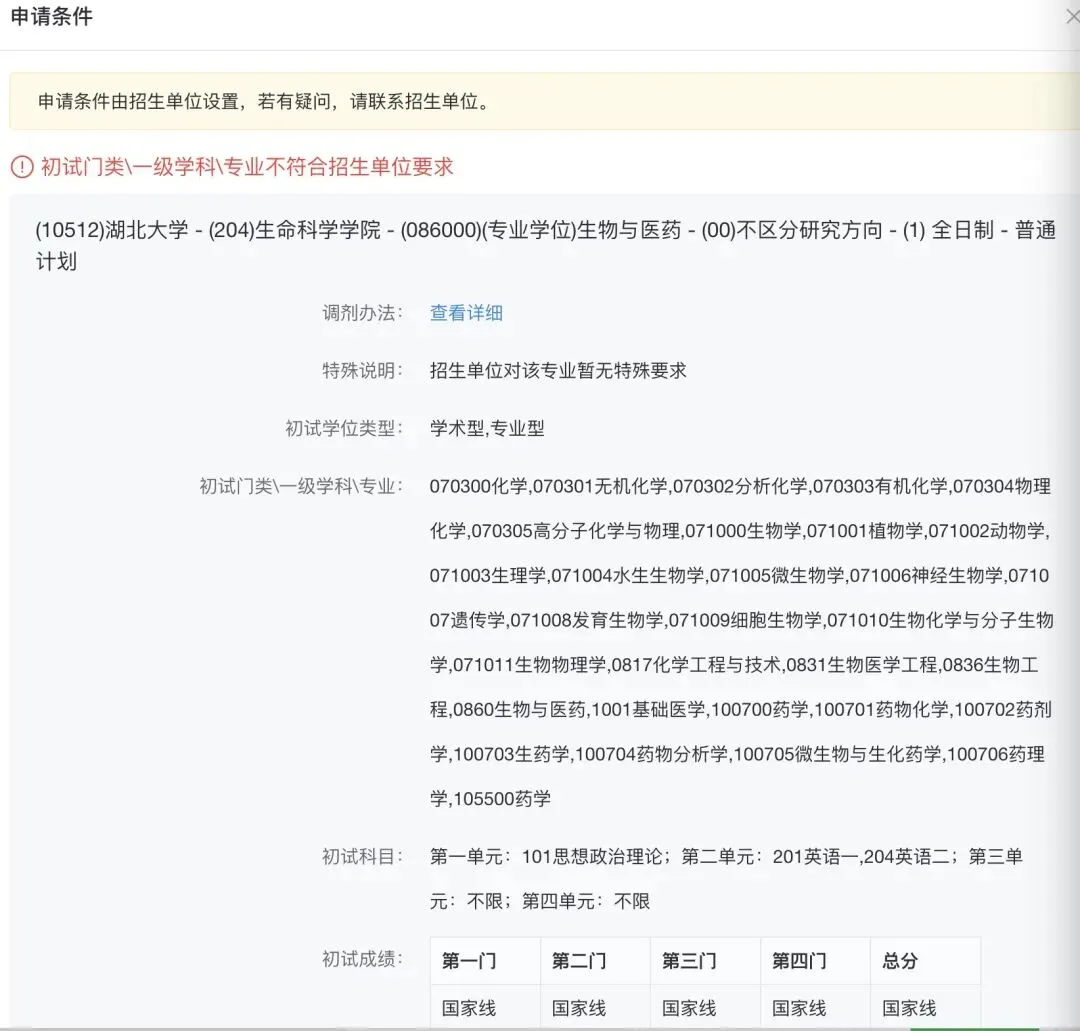
Task: Click the 特殊说明 label
Action: tap(362, 371)
